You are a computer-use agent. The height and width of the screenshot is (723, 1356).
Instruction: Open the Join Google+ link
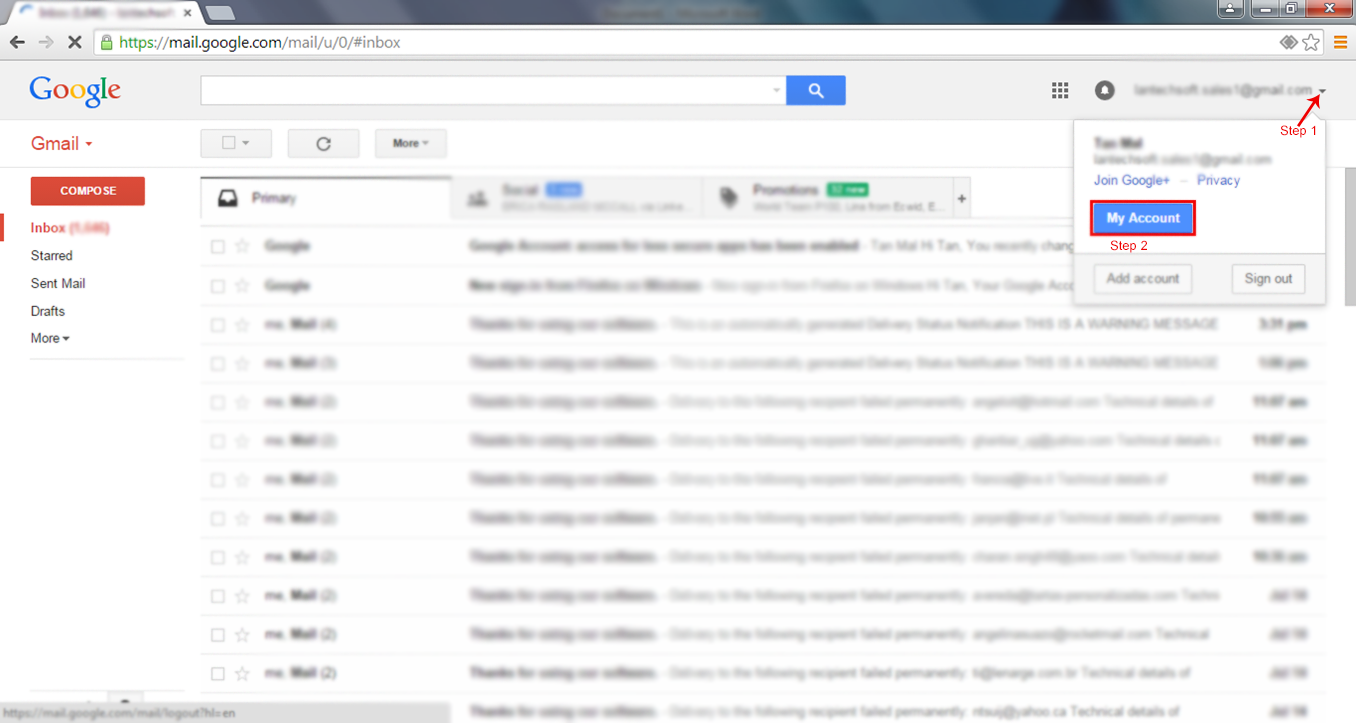1132,181
